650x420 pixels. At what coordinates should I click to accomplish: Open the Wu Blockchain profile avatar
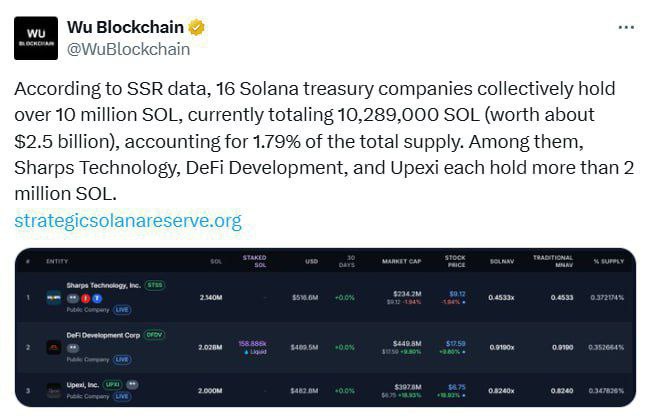tap(36, 38)
